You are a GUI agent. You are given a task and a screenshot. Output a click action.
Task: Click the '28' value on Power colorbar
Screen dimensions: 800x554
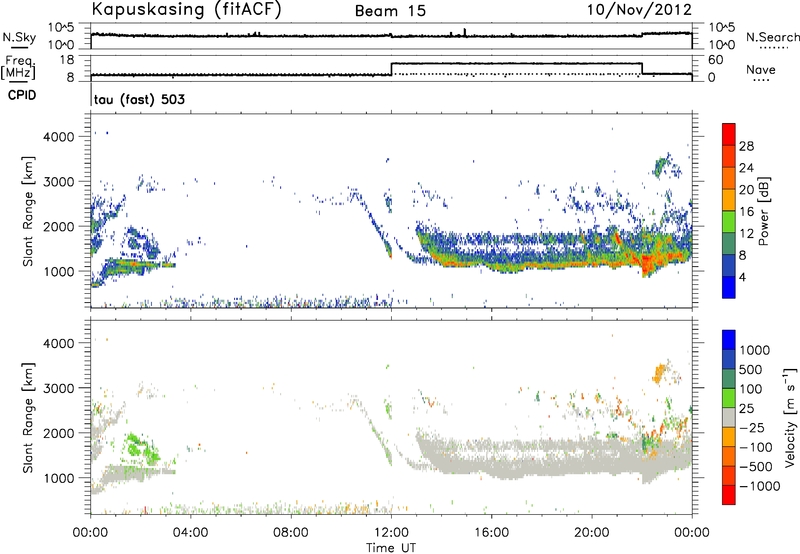pyautogui.click(x=746, y=146)
